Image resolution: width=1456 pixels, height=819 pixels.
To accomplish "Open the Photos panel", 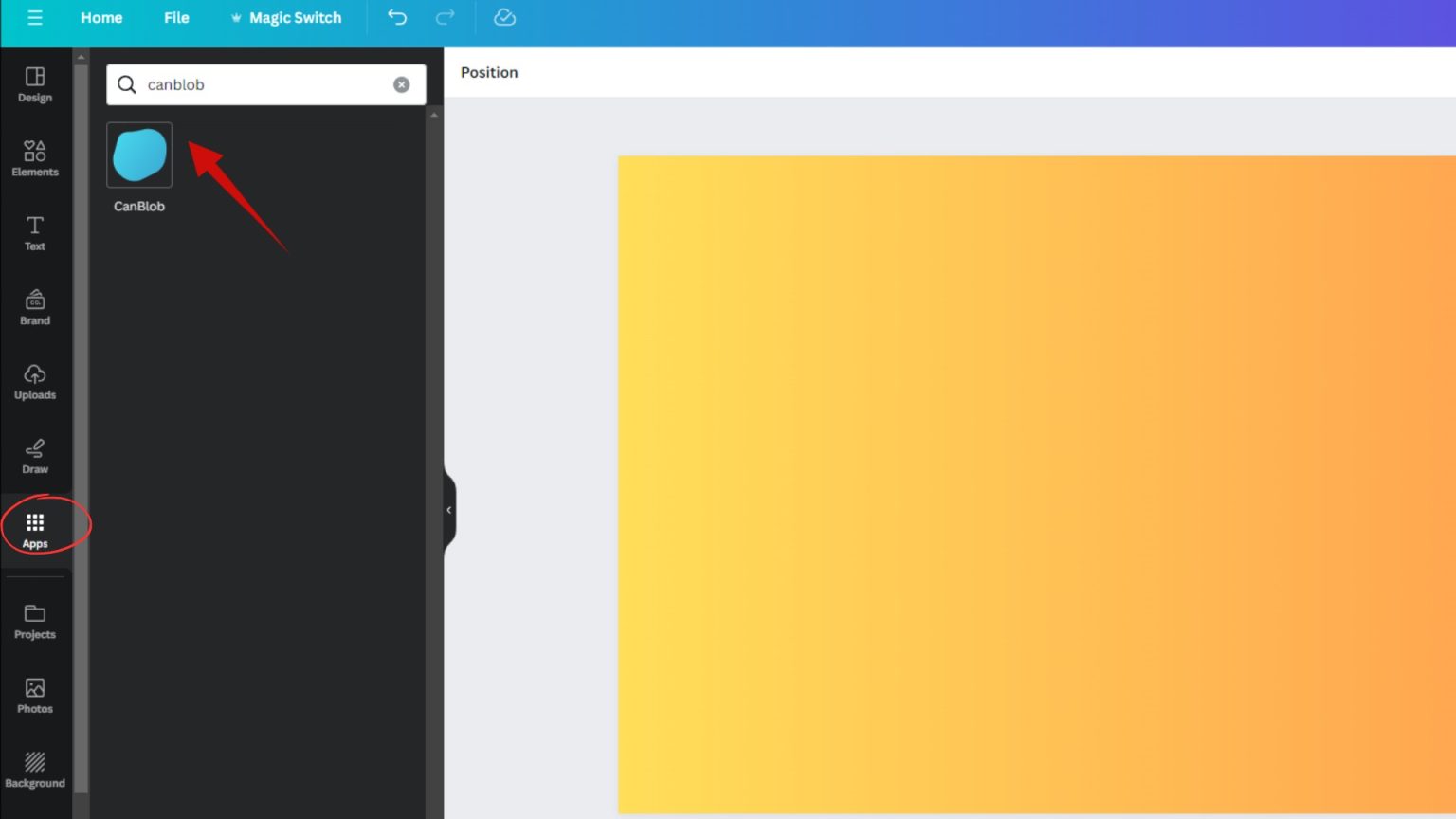I will coord(35,695).
